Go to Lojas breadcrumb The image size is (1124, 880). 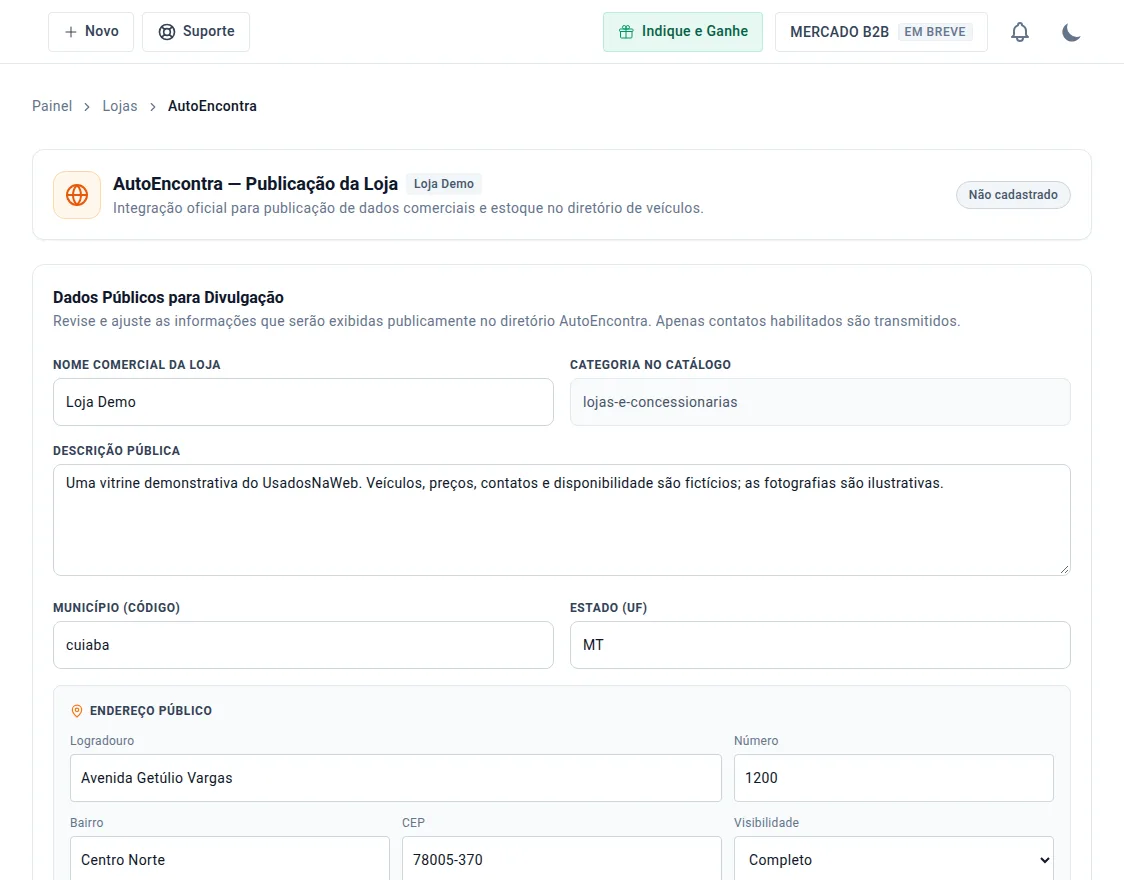(120, 106)
